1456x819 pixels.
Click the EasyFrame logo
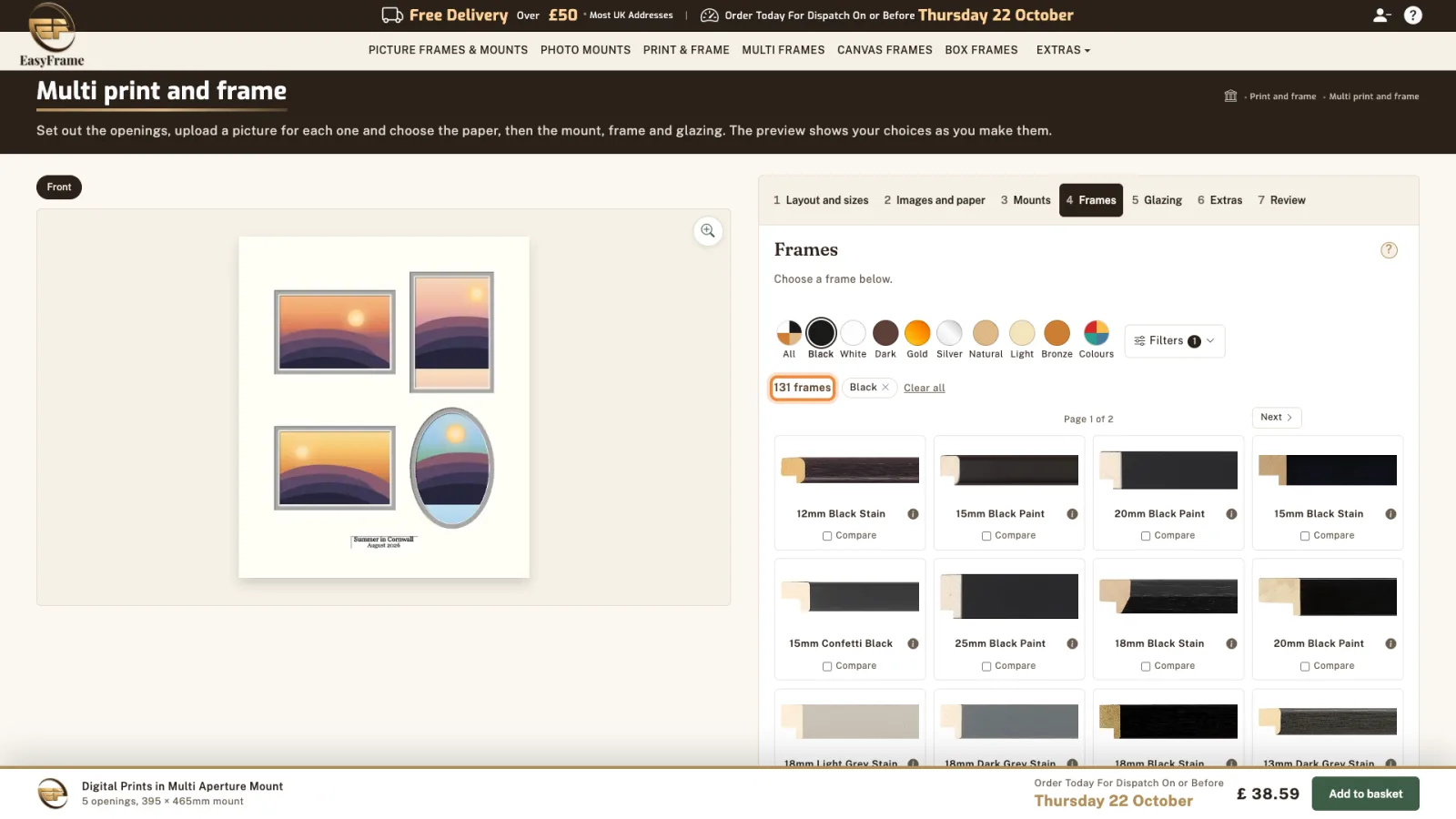52,35
